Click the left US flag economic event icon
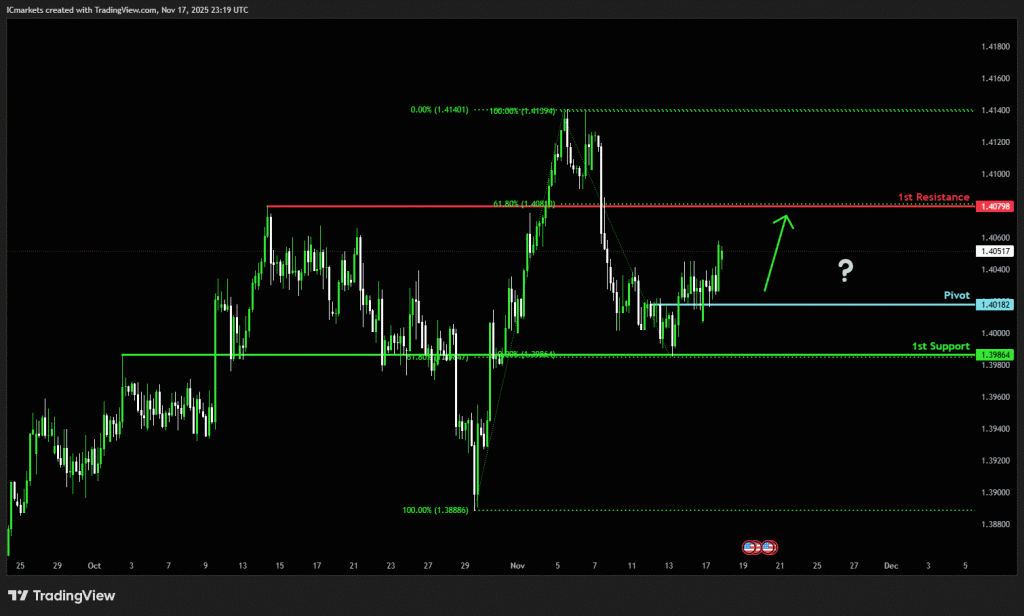This screenshot has height=616, width=1024. [x=750, y=547]
